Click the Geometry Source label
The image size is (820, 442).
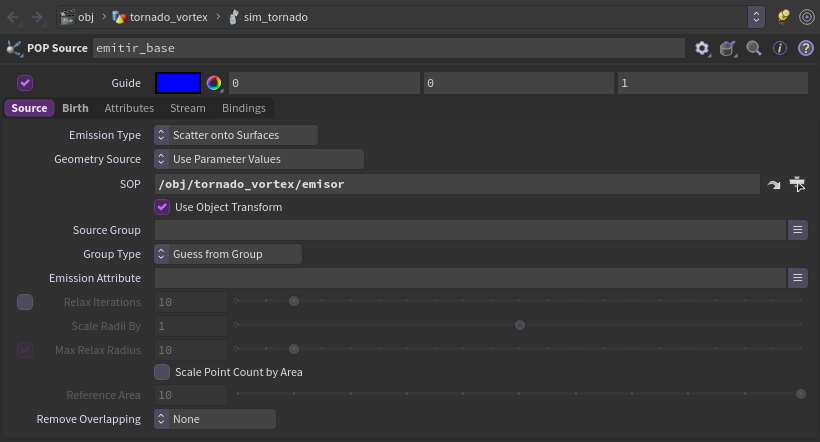[x=97, y=159]
